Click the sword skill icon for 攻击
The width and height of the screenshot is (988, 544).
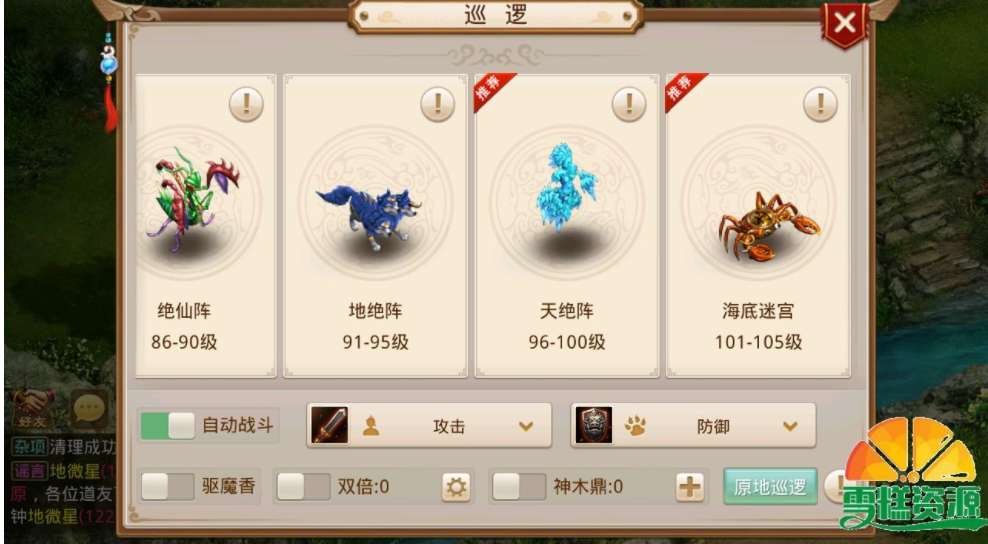coord(330,425)
